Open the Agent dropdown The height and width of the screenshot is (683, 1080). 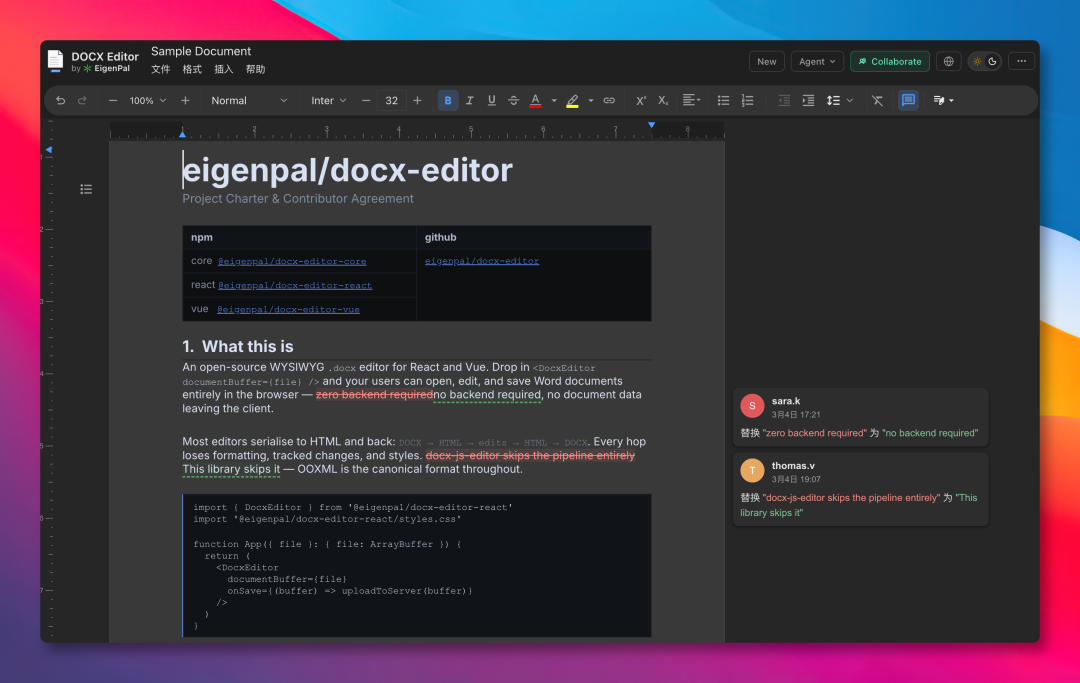pyautogui.click(x=817, y=61)
